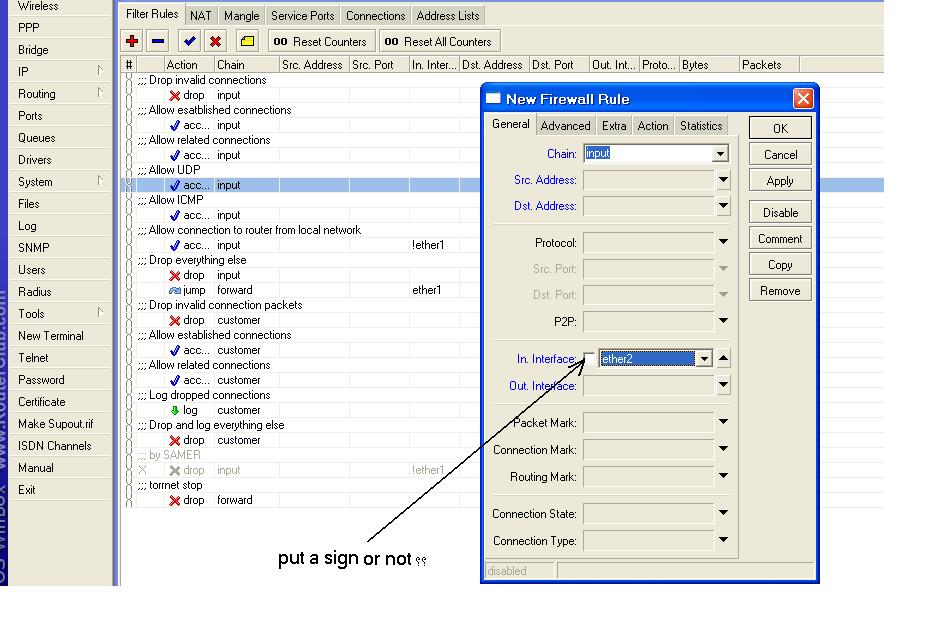This screenshot has width=932, height=633.
Task: Collapse the In. Interface field with up arrow
Action: [723, 358]
